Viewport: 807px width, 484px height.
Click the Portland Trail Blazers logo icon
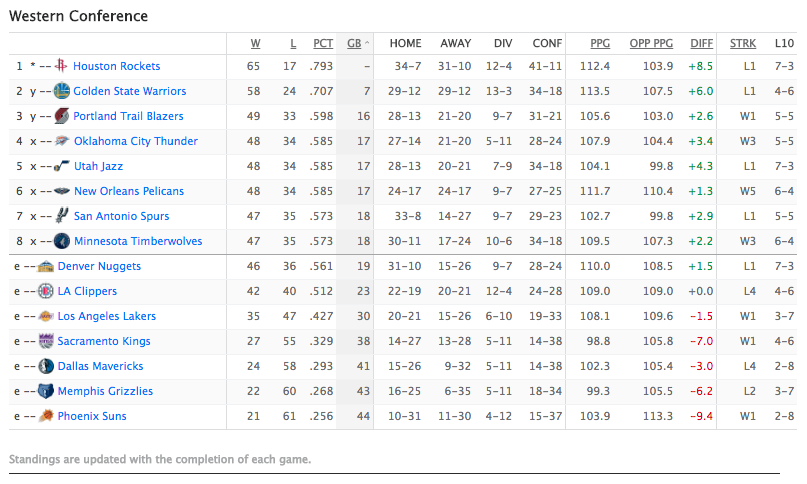(x=62, y=116)
